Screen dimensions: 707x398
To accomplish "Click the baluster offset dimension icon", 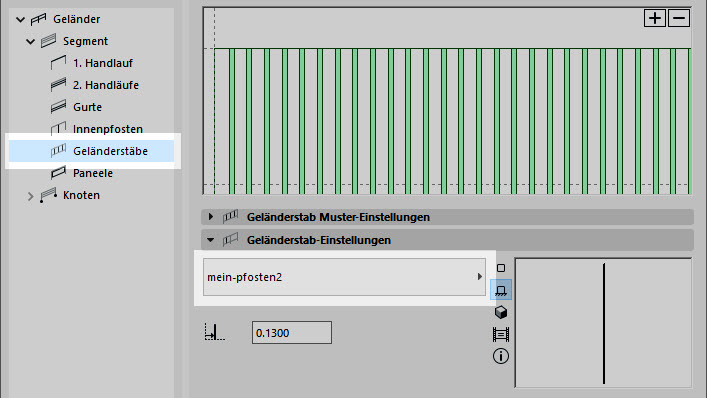I will coord(214,332).
